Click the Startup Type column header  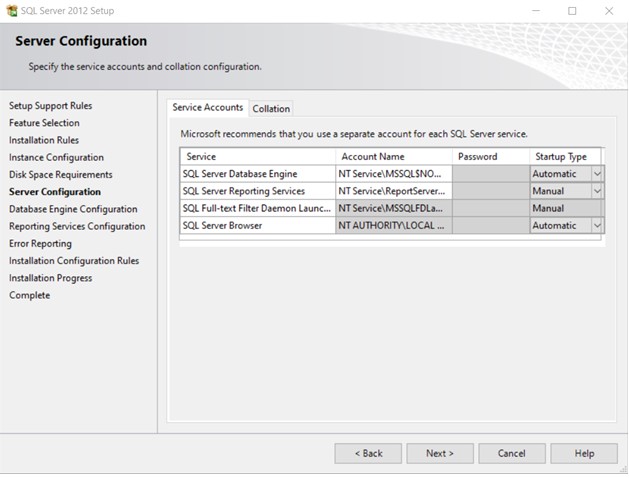566,157
